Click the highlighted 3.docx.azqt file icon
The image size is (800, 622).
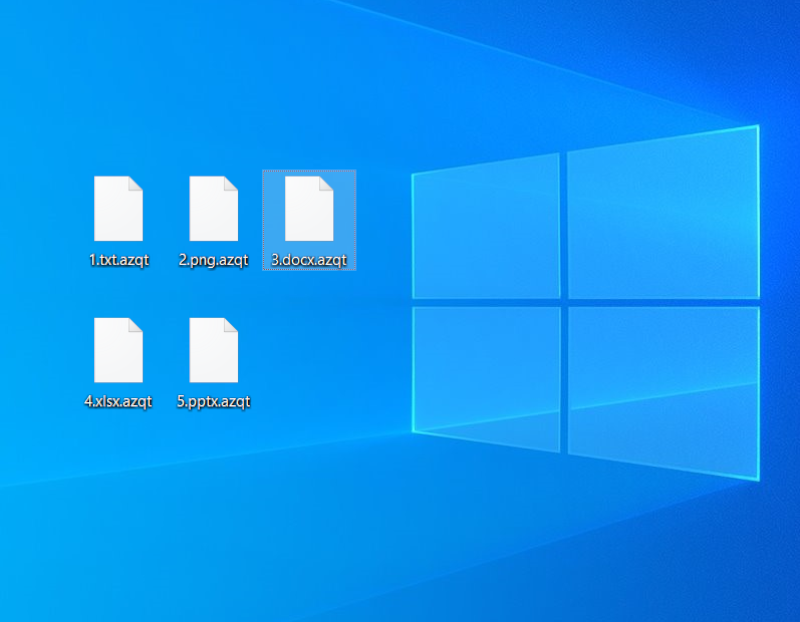pyautogui.click(x=309, y=208)
